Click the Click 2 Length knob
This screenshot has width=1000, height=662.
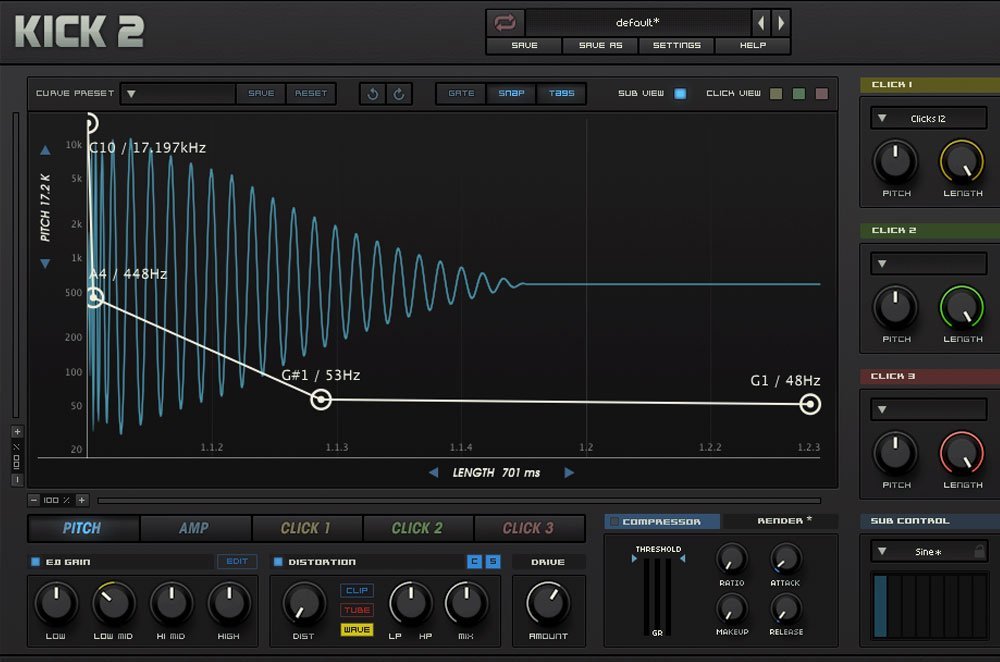tap(962, 307)
